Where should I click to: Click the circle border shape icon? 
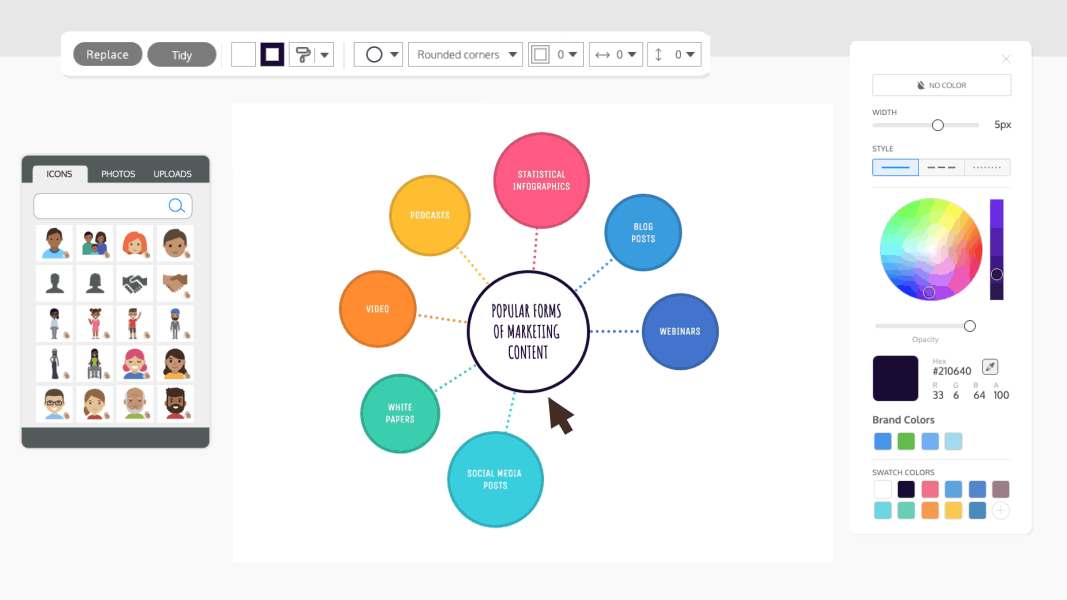tap(372, 54)
